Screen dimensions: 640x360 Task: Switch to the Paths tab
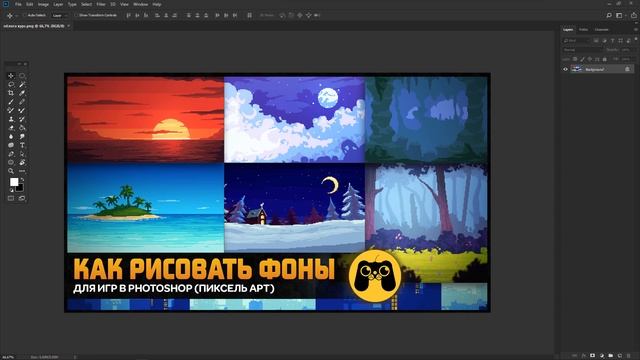click(x=584, y=29)
